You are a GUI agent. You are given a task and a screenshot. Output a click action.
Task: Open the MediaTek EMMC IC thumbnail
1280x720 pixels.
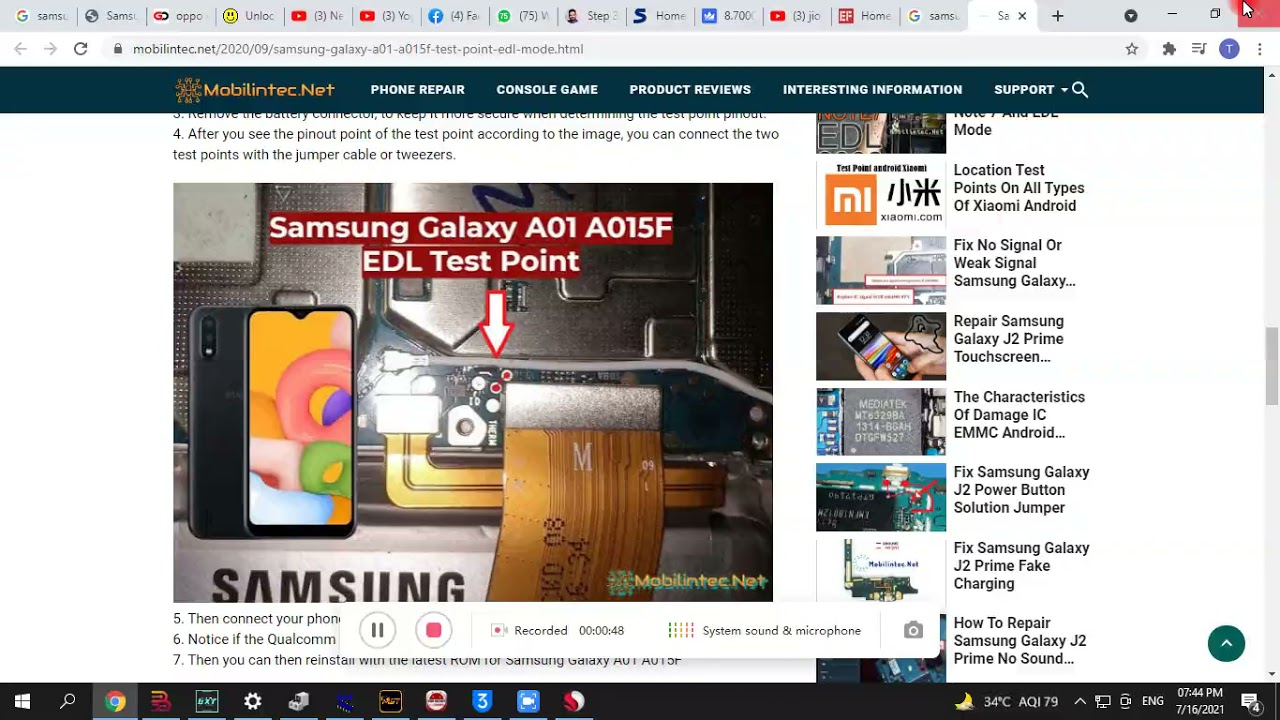point(881,421)
